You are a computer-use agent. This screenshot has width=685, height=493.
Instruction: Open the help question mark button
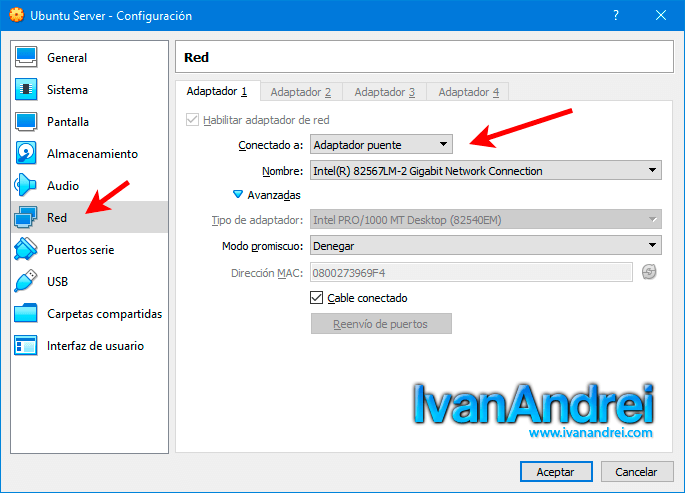[x=616, y=15]
